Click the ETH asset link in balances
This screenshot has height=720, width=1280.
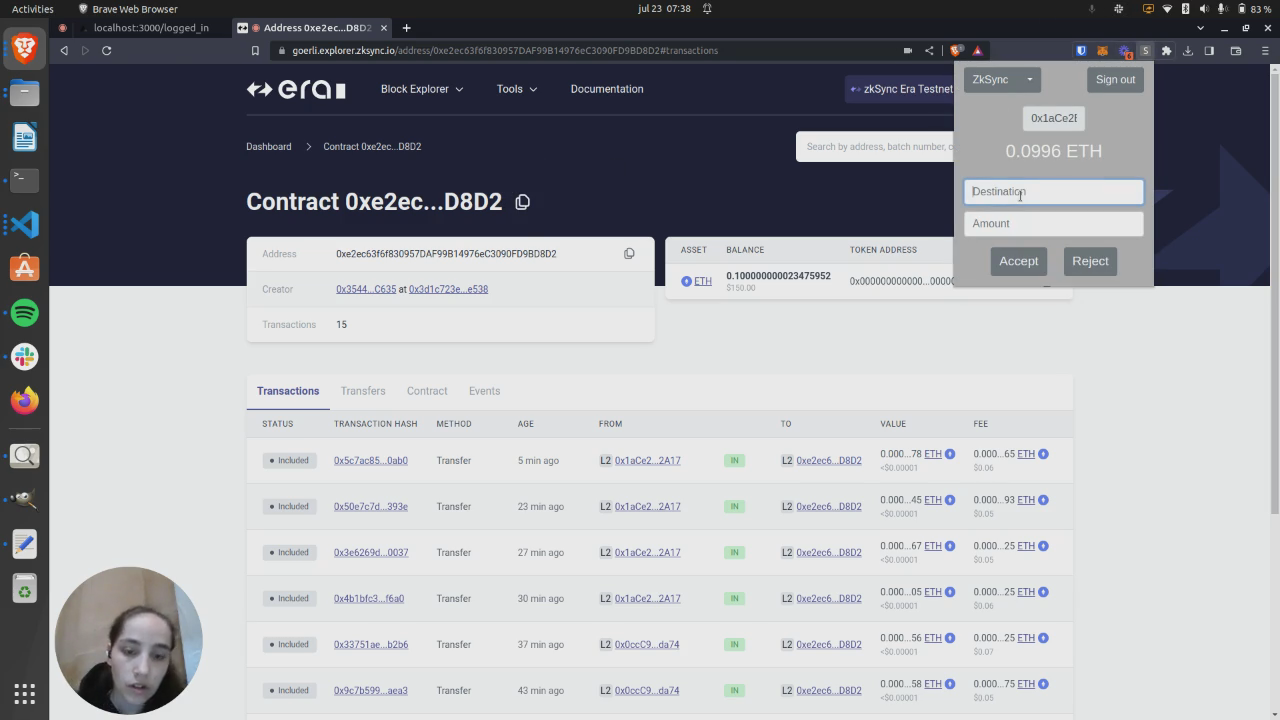[x=703, y=281]
